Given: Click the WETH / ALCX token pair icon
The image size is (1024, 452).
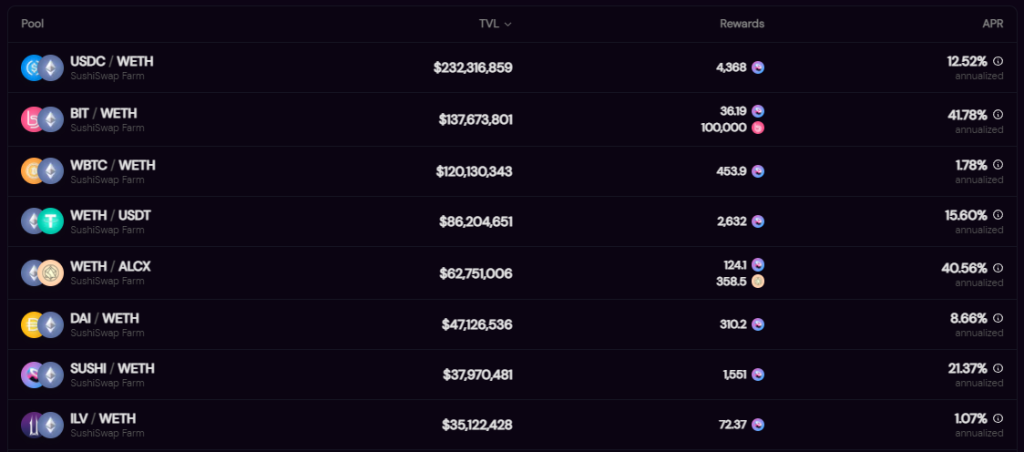Looking at the screenshot, I should click(x=42, y=272).
